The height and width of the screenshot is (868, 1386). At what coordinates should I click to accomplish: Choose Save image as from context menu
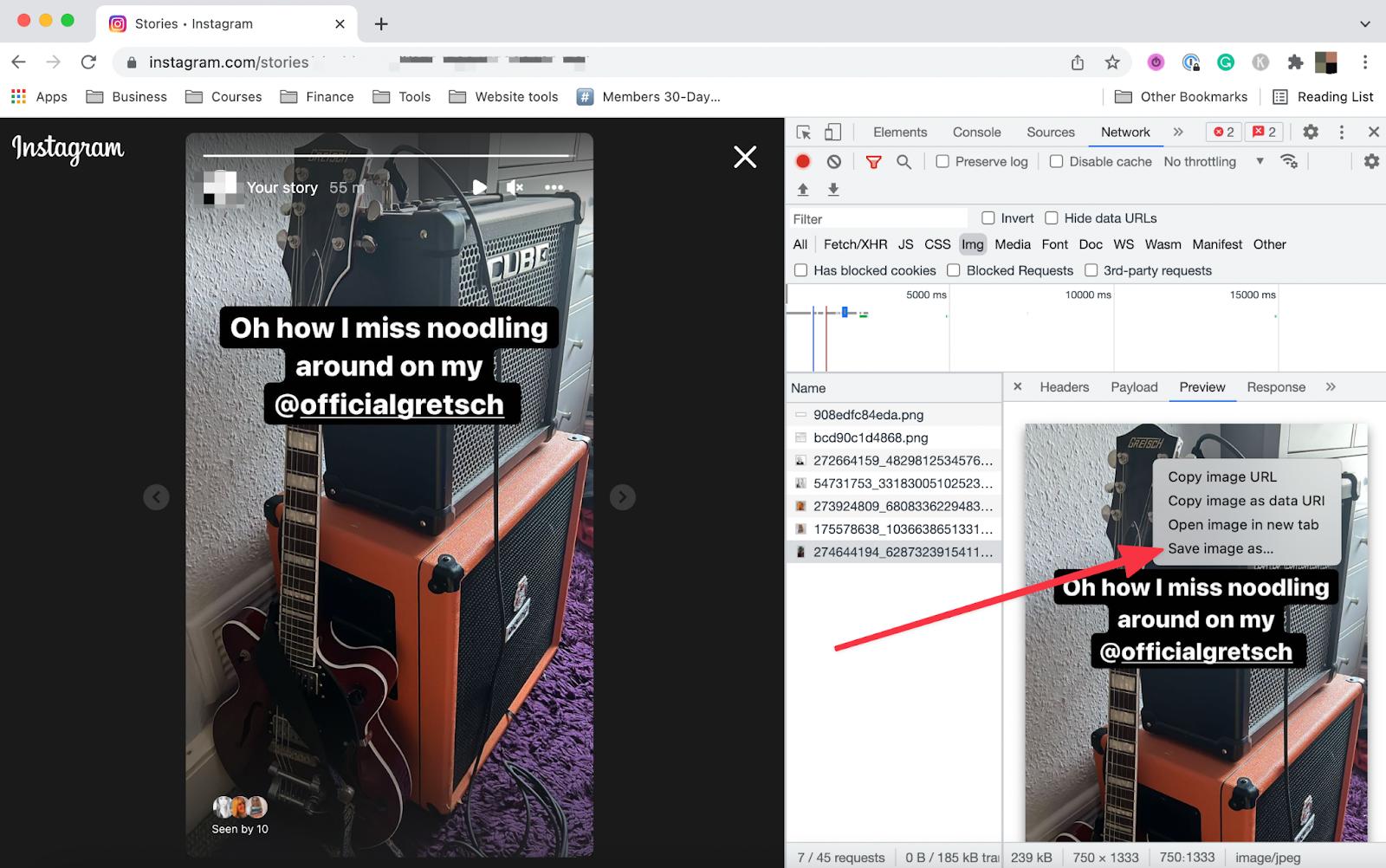click(1221, 548)
